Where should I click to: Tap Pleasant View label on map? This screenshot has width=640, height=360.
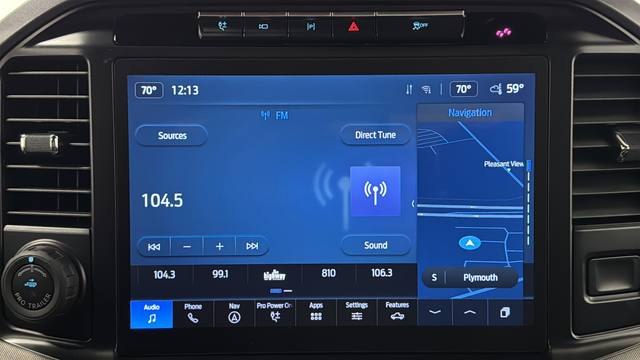(504, 164)
